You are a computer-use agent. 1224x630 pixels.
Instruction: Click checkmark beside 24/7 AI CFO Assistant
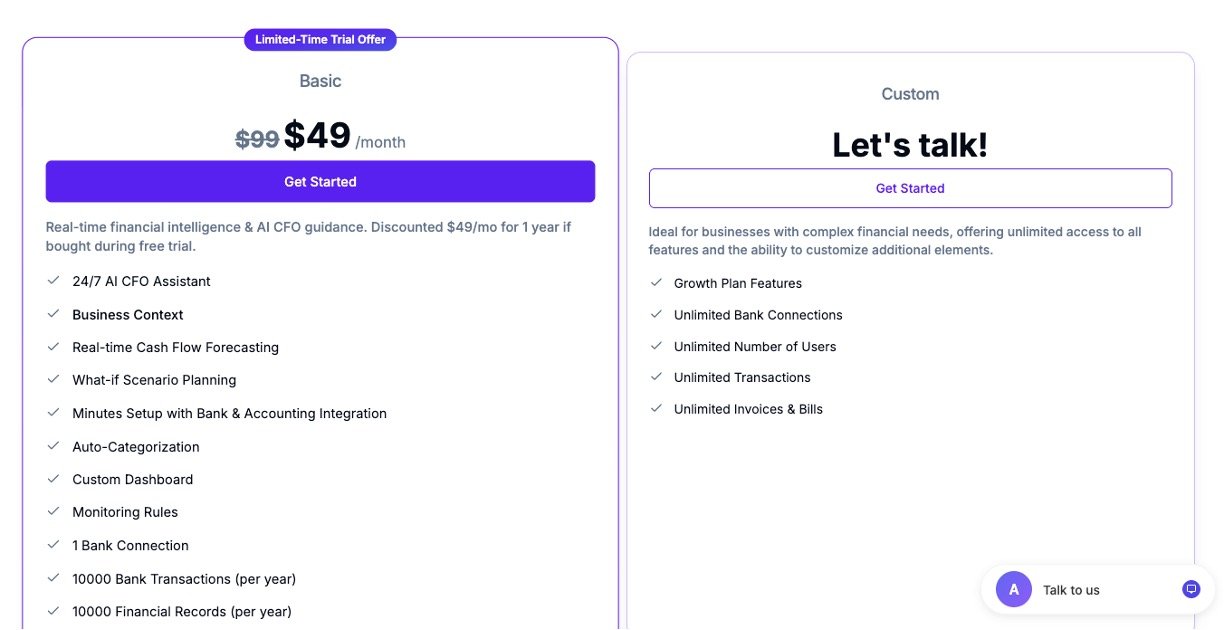(54, 281)
